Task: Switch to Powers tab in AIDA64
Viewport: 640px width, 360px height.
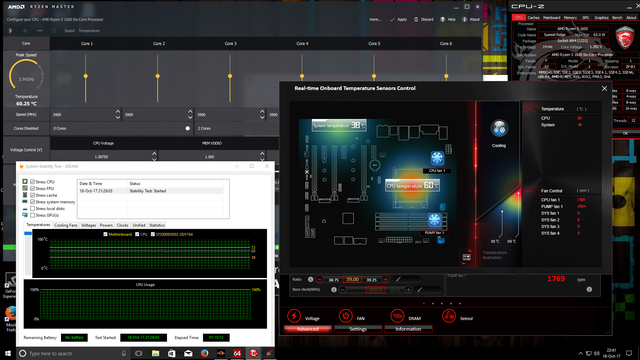Action: (106, 225)
